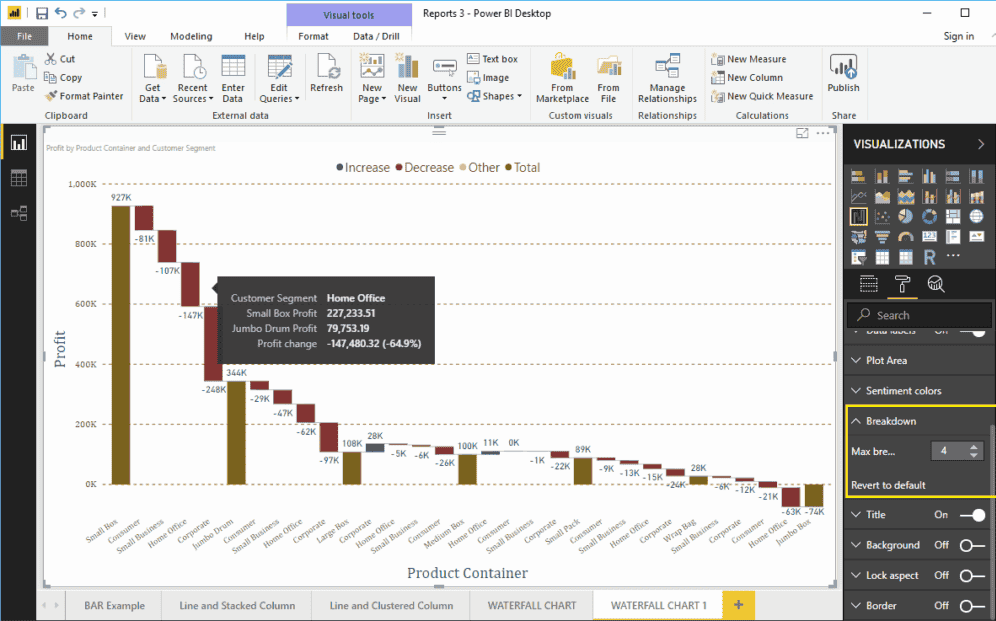This screenshot has width=996, height=621.
Task: Switch to Model relationships view in sidebar
Action: pyautogui.click(x=18, y=213)
